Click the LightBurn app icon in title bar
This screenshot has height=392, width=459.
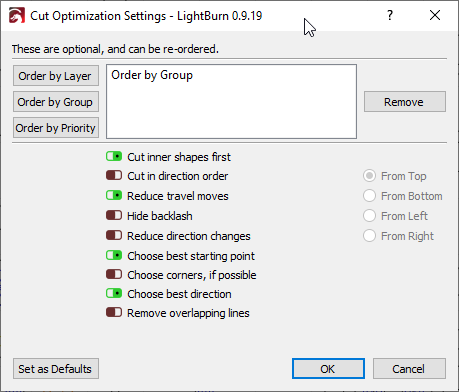[x=17, y=16]
